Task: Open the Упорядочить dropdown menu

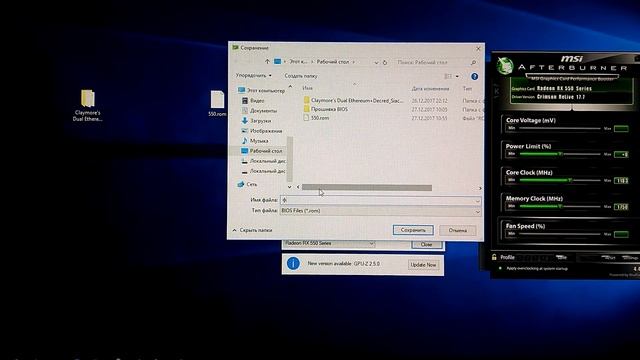Action: pyautogui.click(x=253, y=76)
